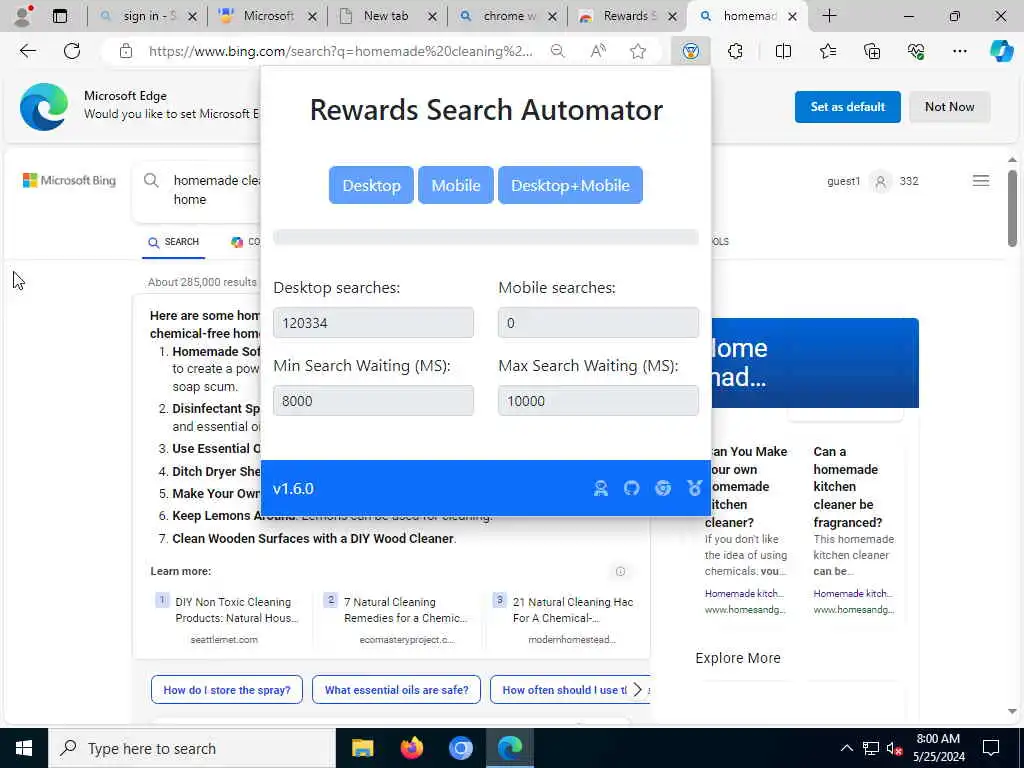
Task: Close the 'homemad' active tab
Action: tap(792, 16)
